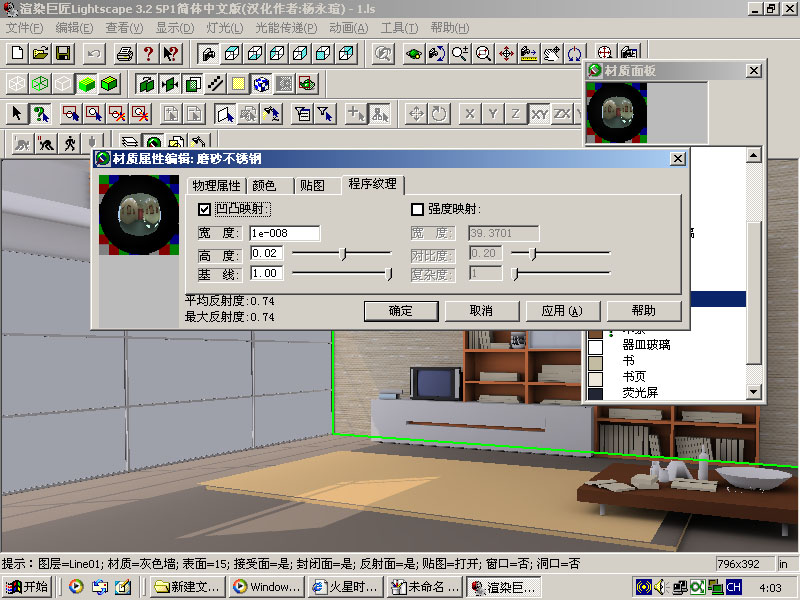Enable the 强度映射 checkbox

[418, 209]
